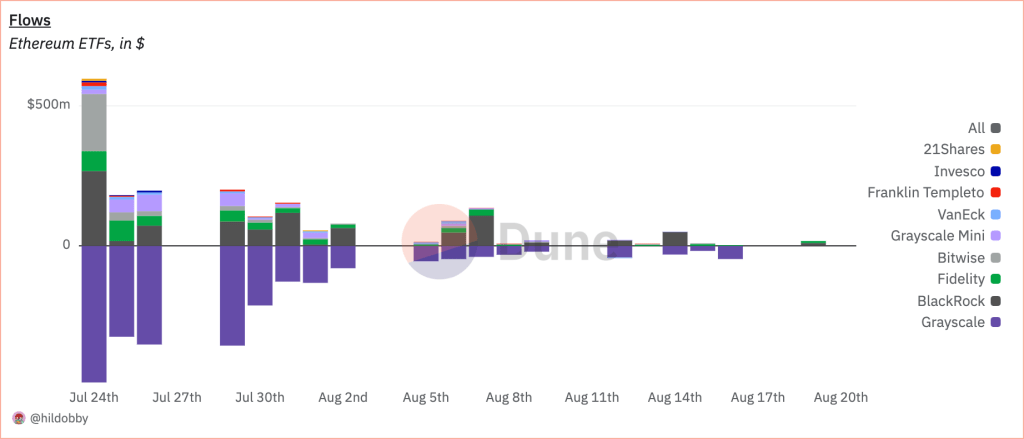Viewport: 1024px width, 439px height.
Task: Click the hildobby avatar icon
Action: tap(19, 419)
